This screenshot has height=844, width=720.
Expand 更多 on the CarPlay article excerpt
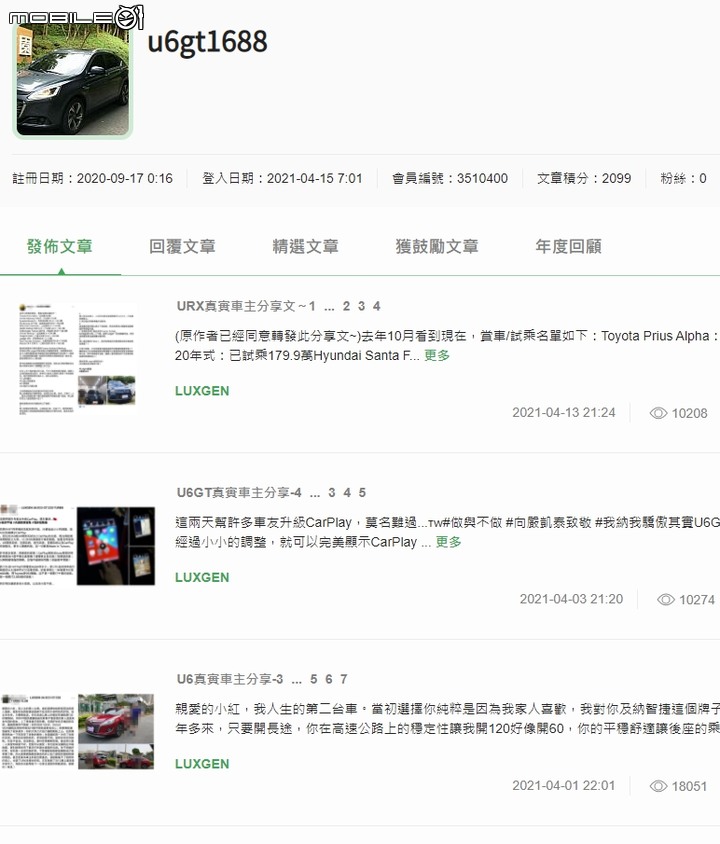coord(448,541)
